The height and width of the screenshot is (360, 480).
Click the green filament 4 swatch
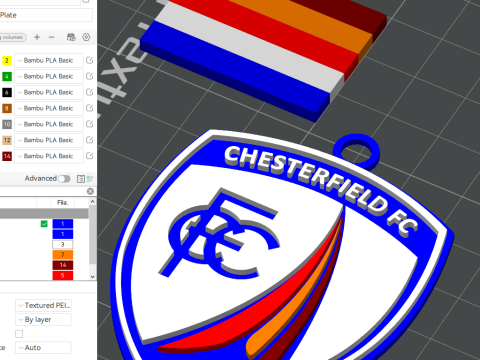7,76
